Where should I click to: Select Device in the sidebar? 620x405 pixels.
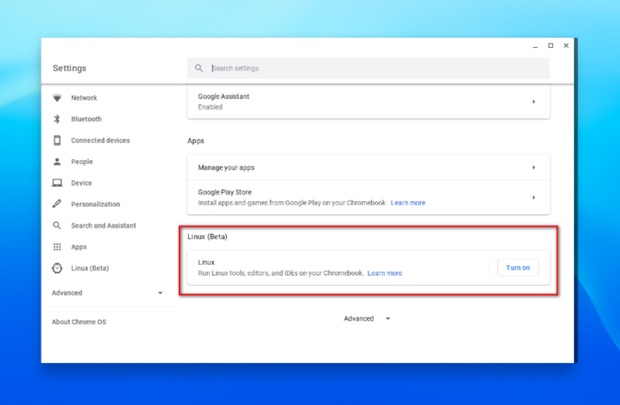[x=81, y=183]
